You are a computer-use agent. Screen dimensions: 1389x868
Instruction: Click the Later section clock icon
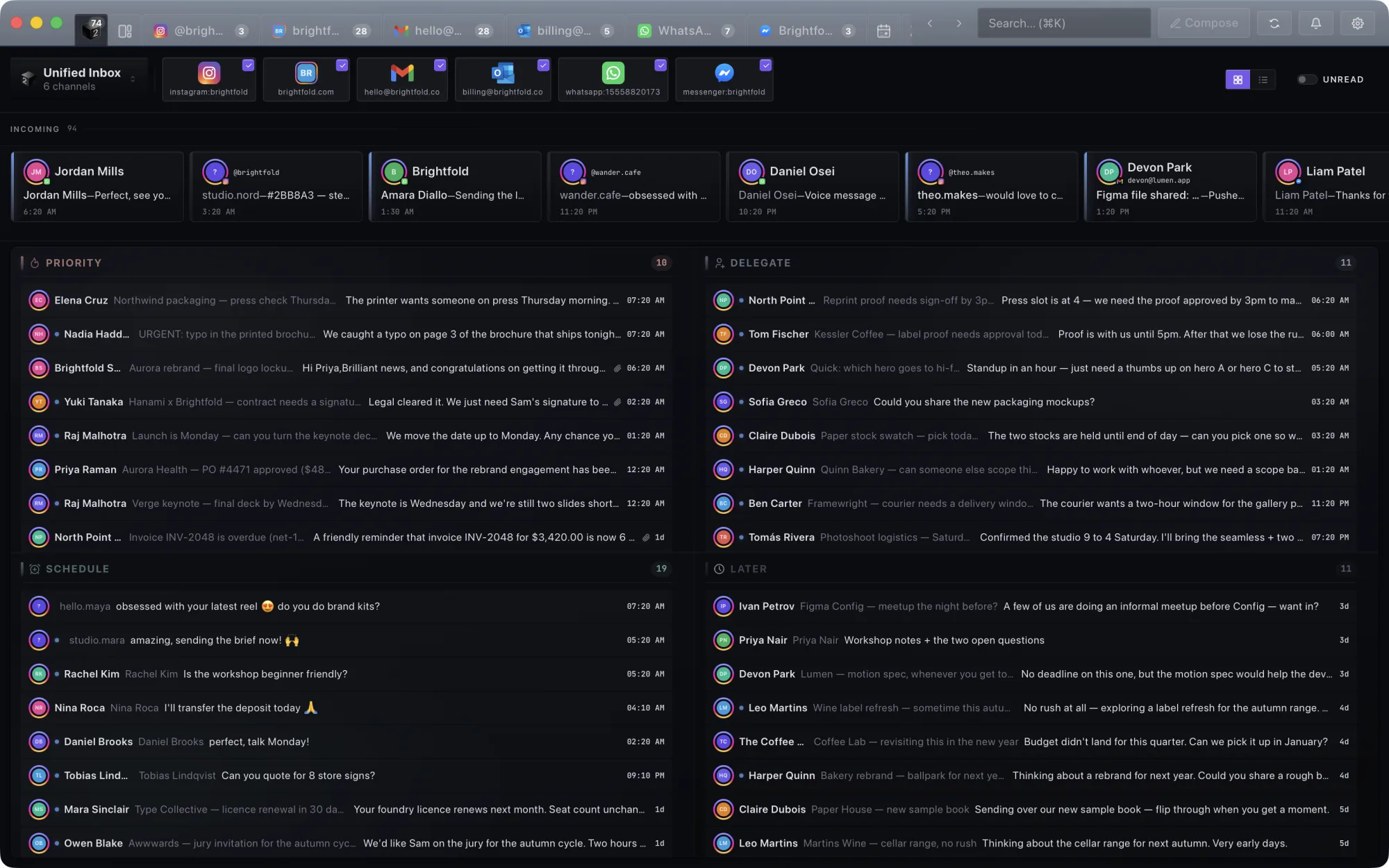point(720,569)
